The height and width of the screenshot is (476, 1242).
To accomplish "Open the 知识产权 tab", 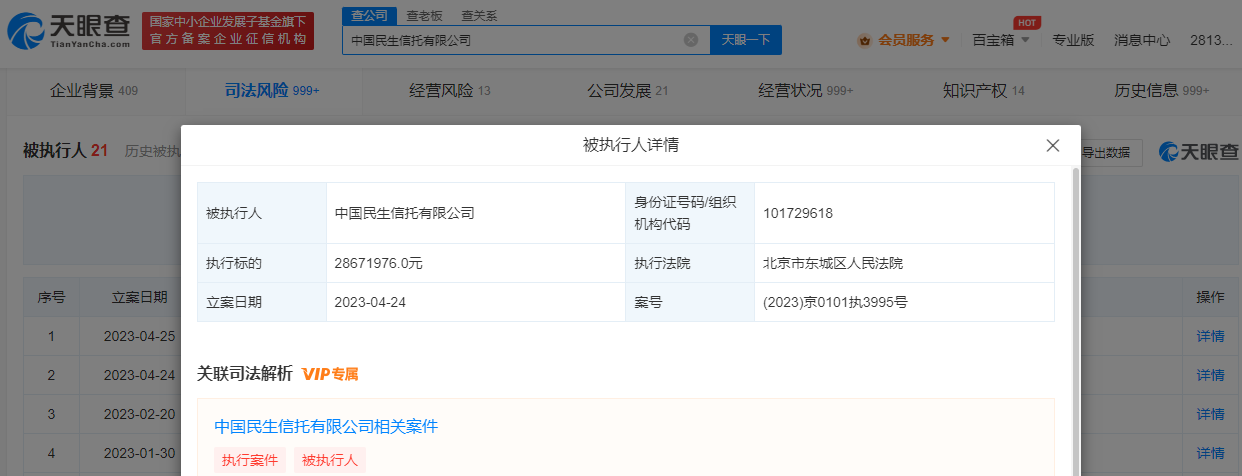I will pyautogui.click(x=984, y=91).
